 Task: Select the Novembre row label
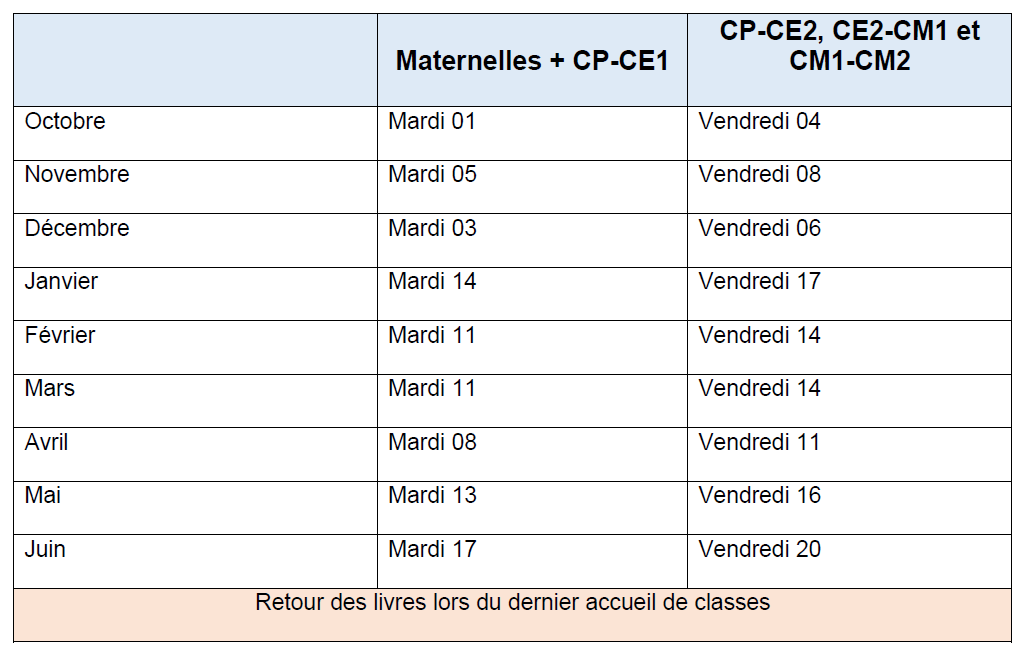coord(77,175)
